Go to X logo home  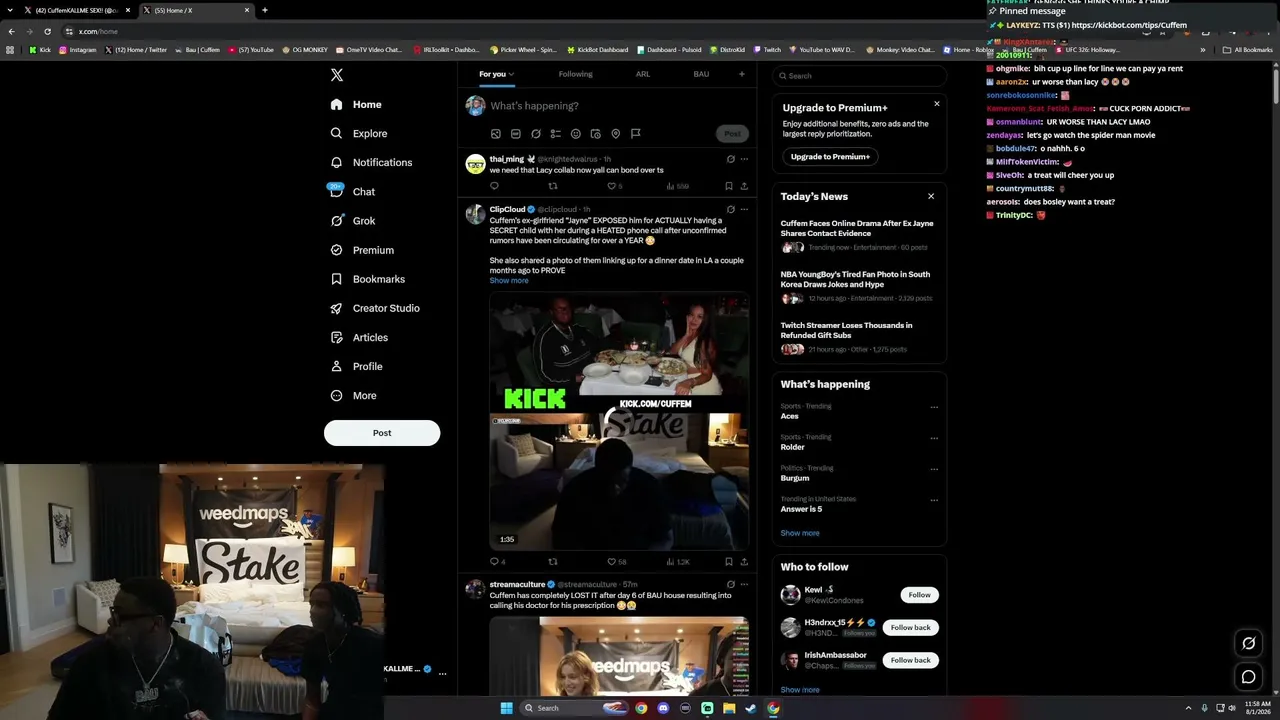coord(337,75)
